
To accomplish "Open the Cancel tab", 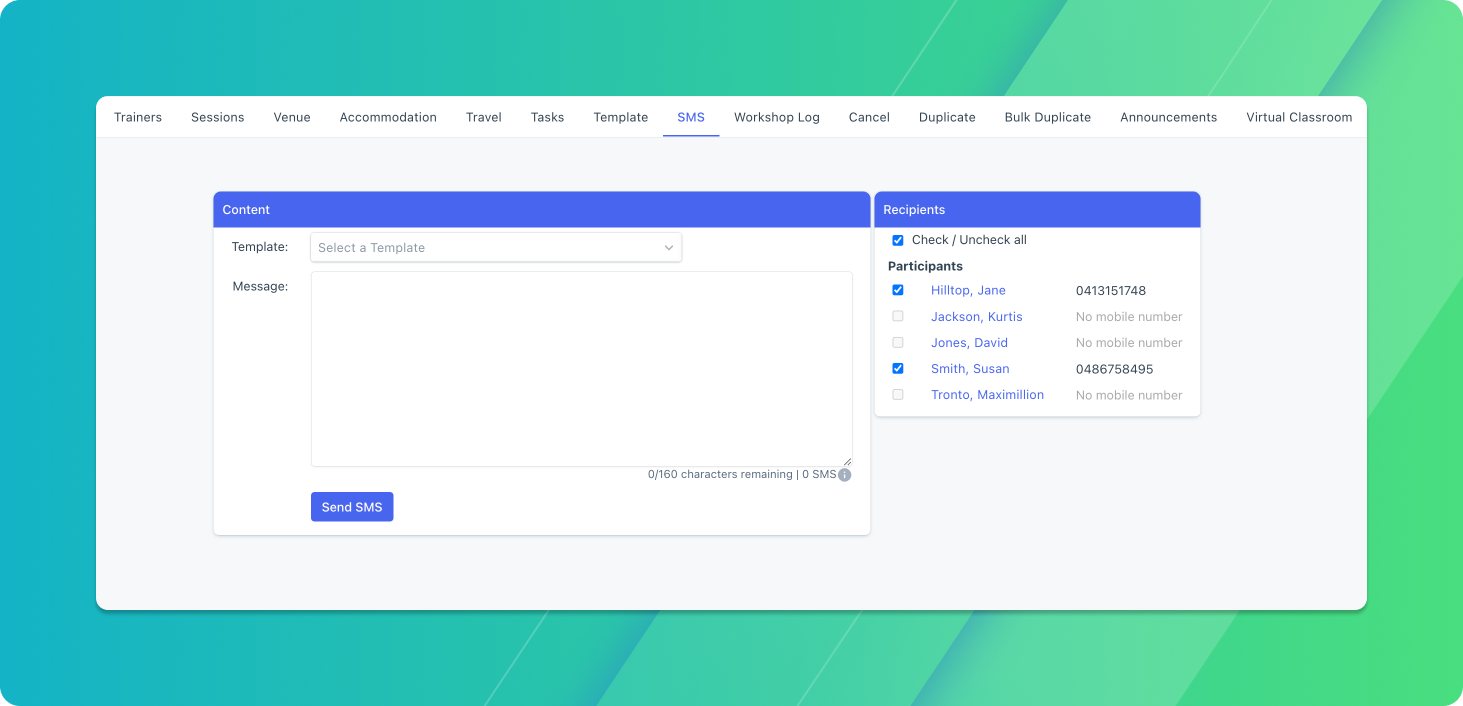I will pyautogui.click(x=869, y=117).
